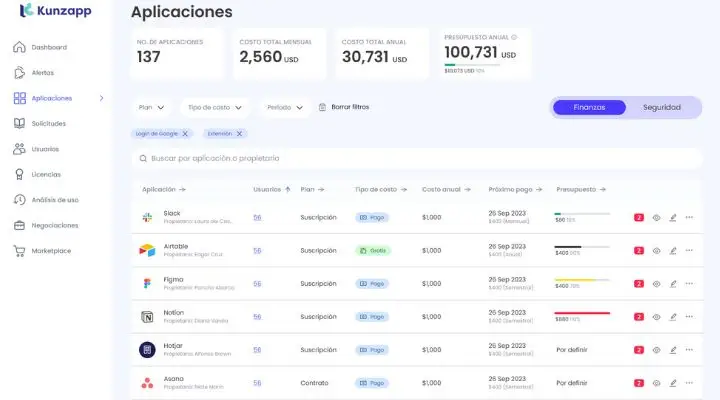
Task: Sort by the Aplicación column
Action: pos(163,189)
